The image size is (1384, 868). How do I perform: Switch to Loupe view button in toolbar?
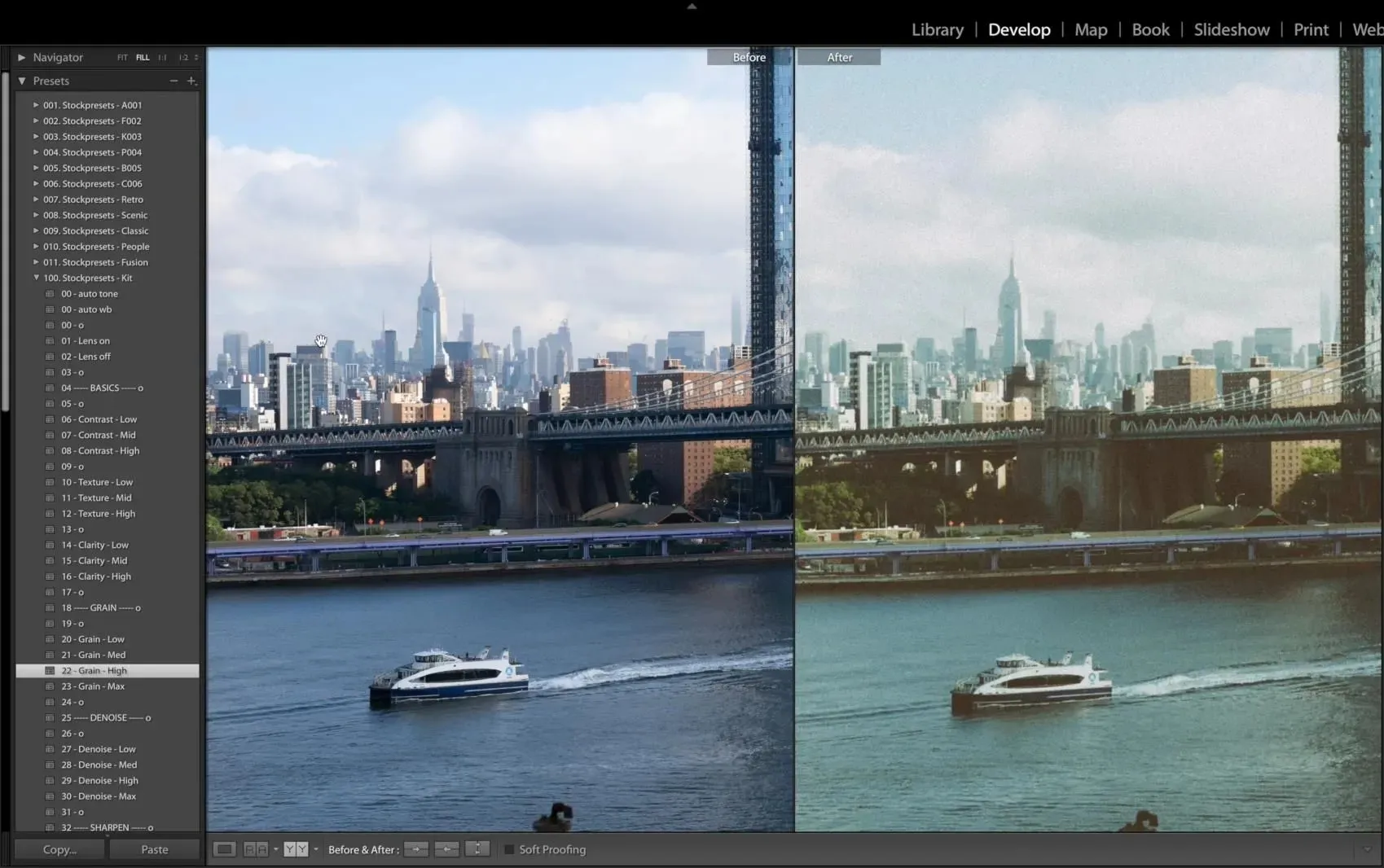click(x=224, y=849)
